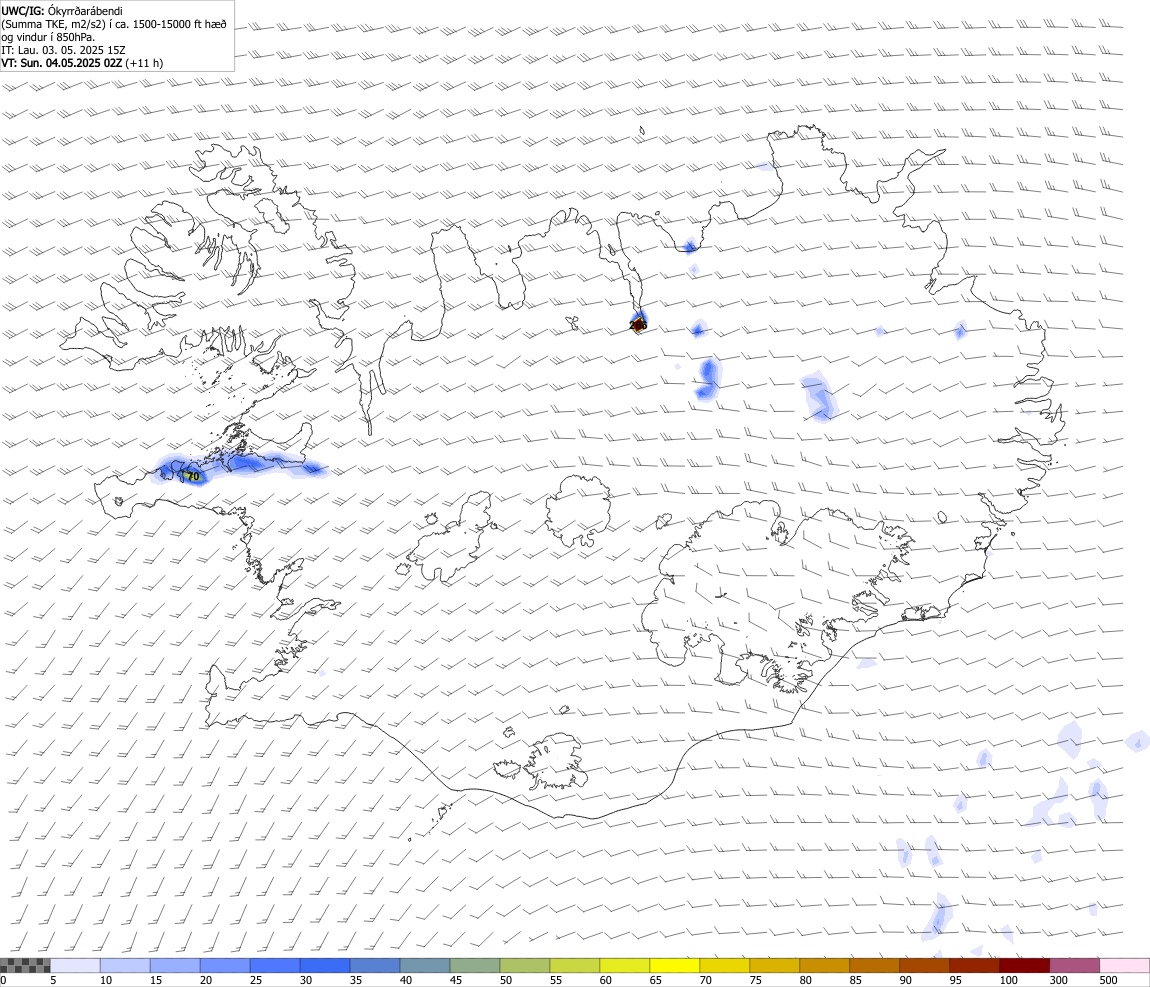Select the 65–70 yellow legend swatch
This screenshot has height=987, width=1150.
[674, 965]
